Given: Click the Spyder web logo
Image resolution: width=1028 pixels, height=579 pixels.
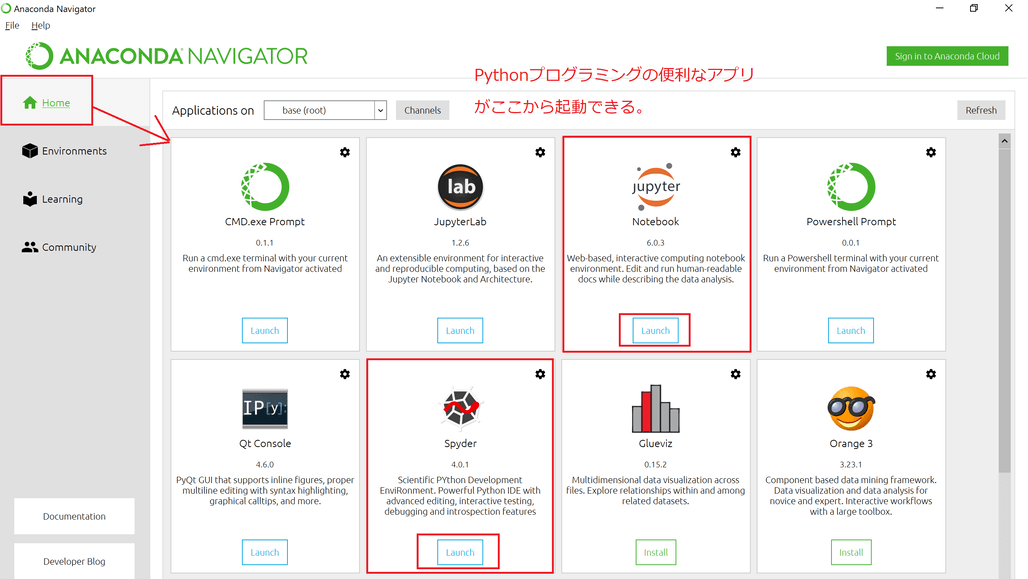Looking at the screenshot, I should (460, 407).
